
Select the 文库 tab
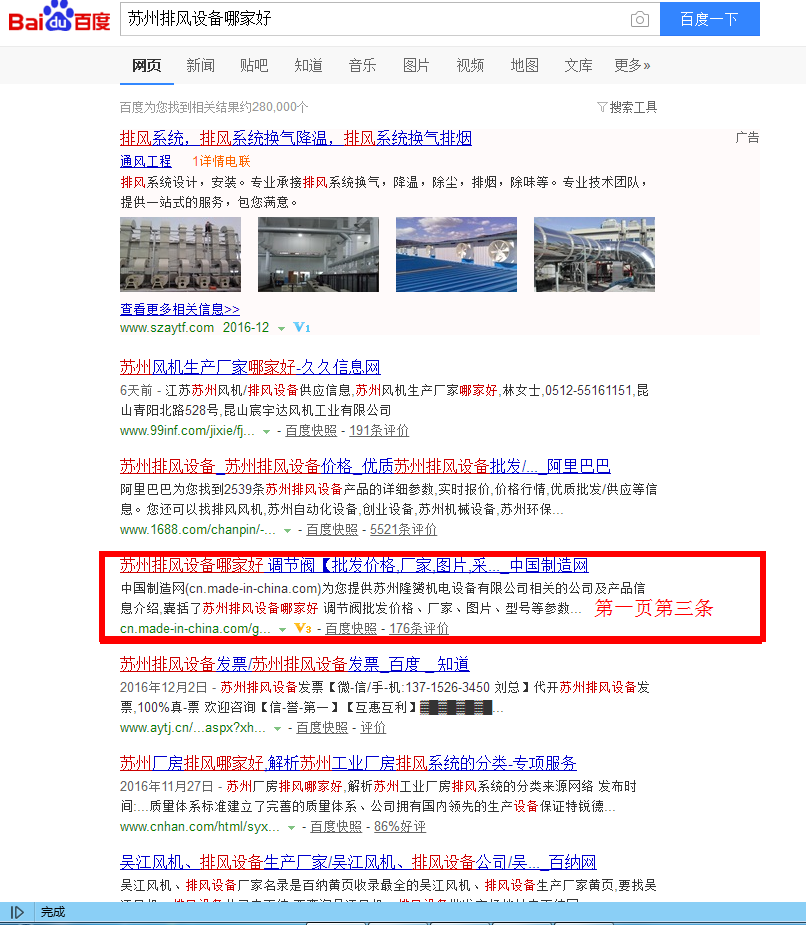tap(578, 65)
